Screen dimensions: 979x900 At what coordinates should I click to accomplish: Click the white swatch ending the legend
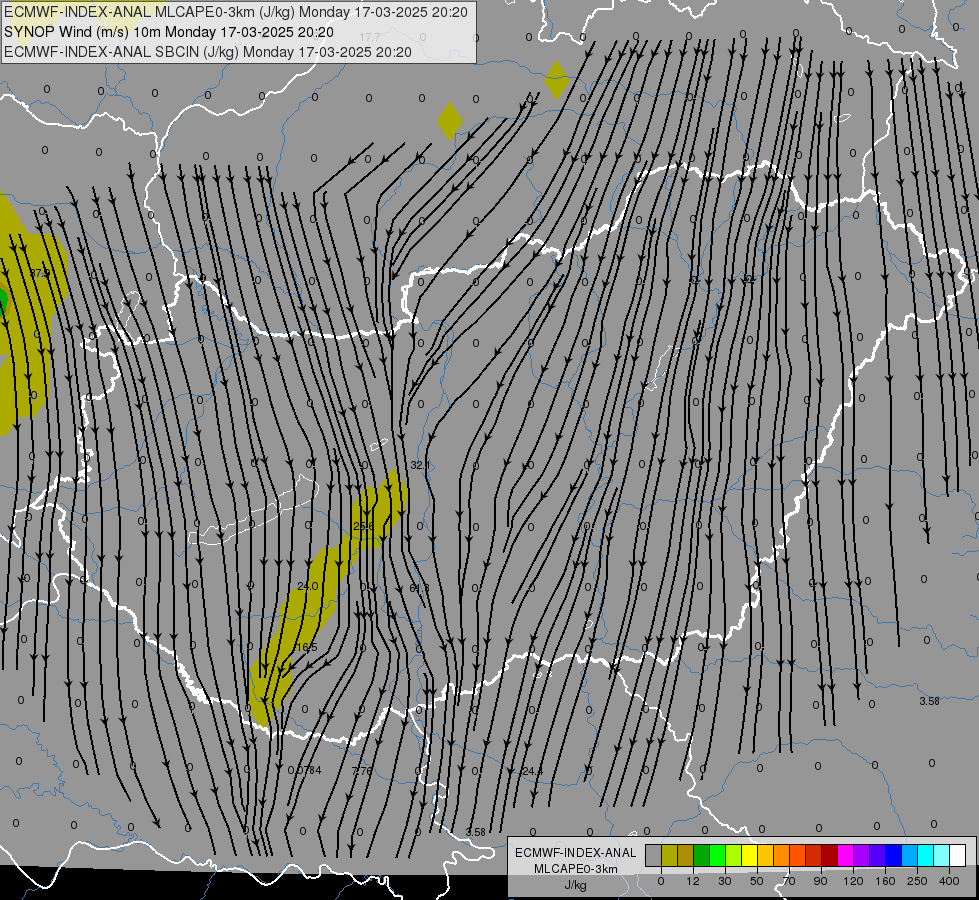pos(958,855)
